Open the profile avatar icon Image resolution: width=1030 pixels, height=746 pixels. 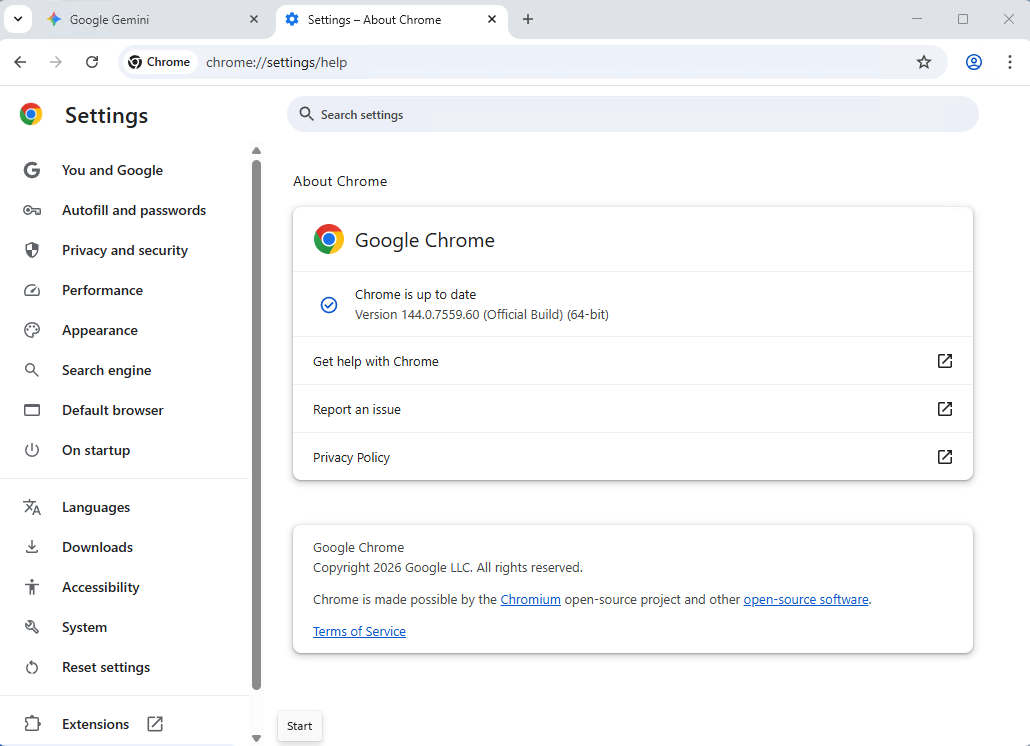(973, 62)
